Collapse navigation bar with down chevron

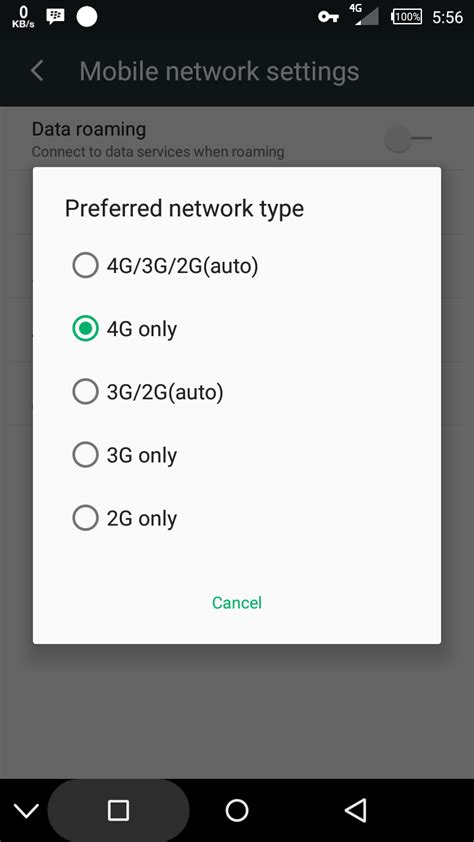coord(26,810)
